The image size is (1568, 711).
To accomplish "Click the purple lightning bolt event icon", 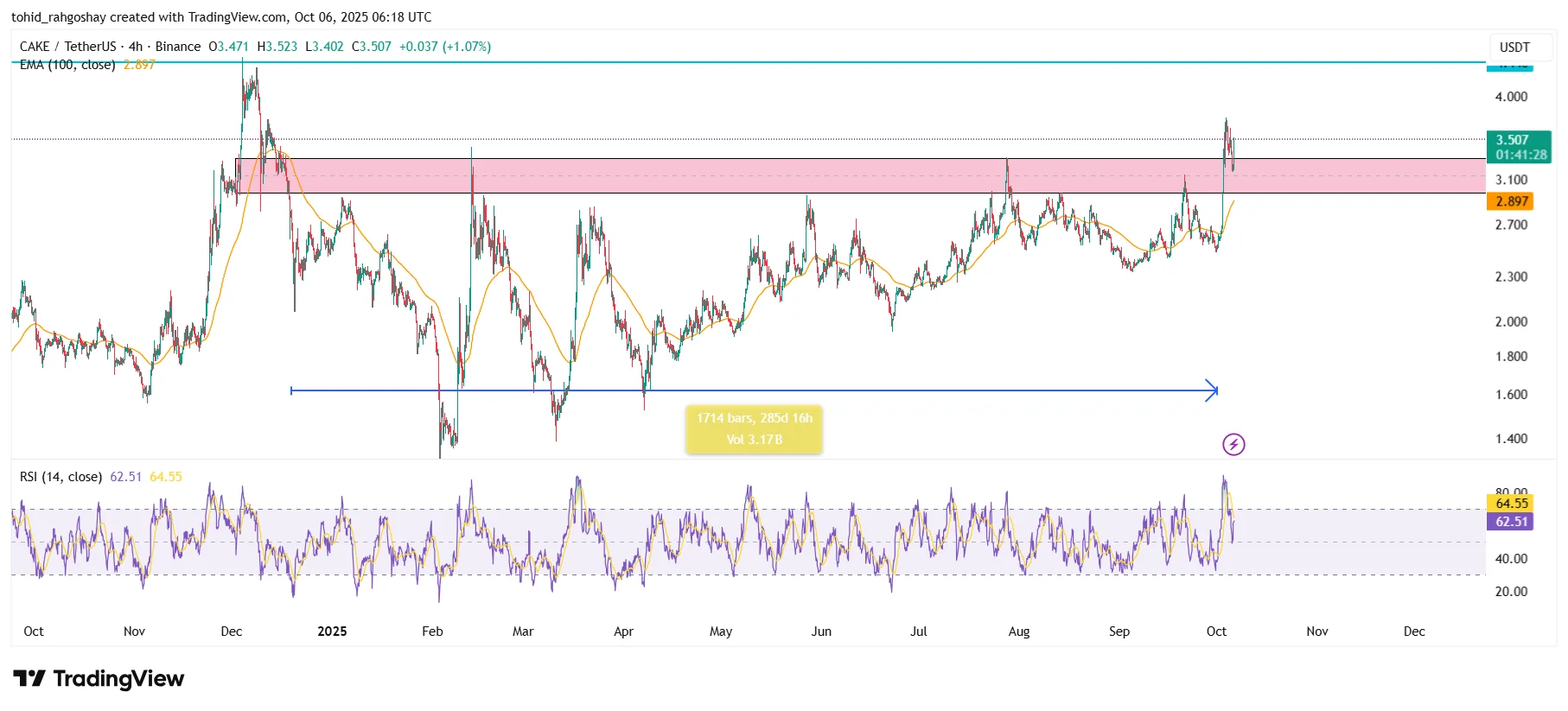I will (1233, 444).
